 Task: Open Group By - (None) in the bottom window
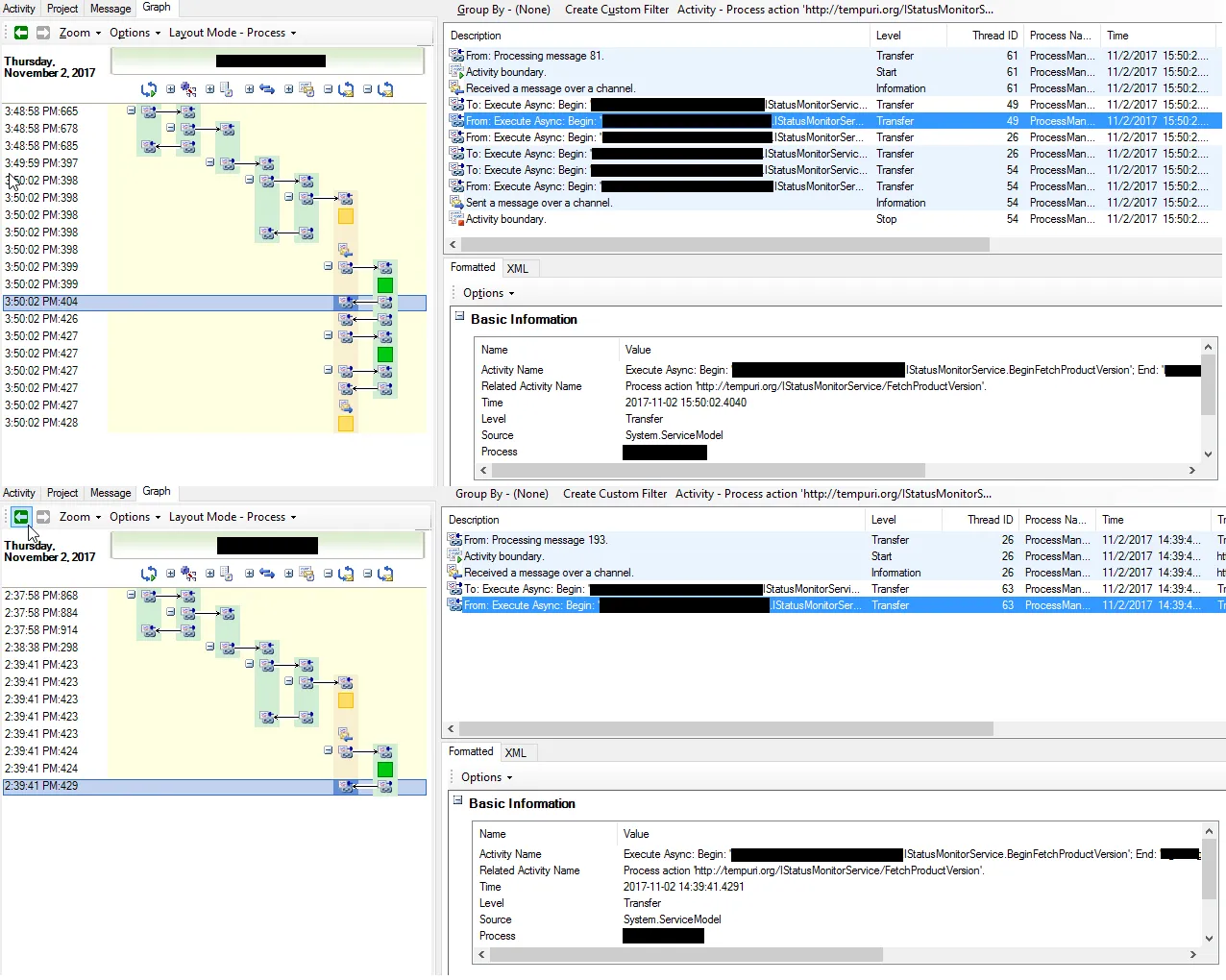pyautogui.click(x=502, y=494)
